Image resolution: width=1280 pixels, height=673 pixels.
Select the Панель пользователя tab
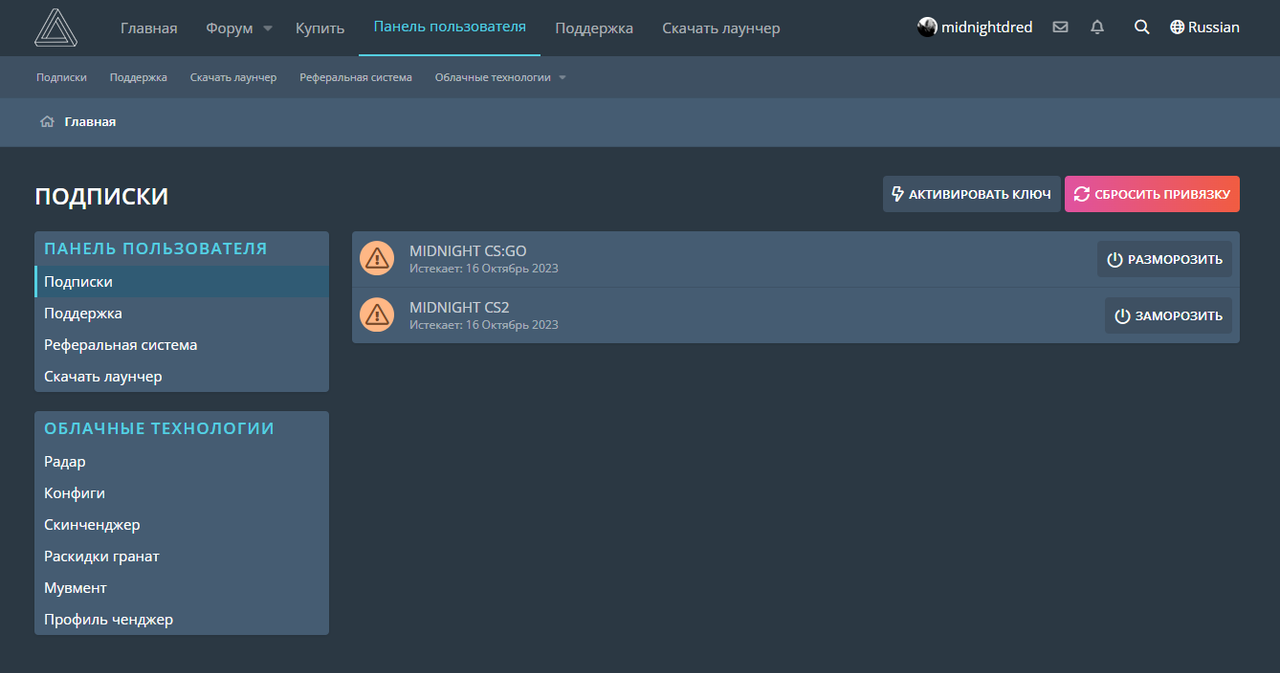450,27
